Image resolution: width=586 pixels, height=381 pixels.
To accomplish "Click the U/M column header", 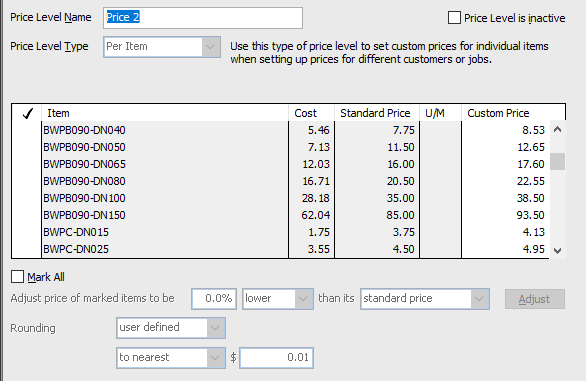I will (x=441, y=113).
